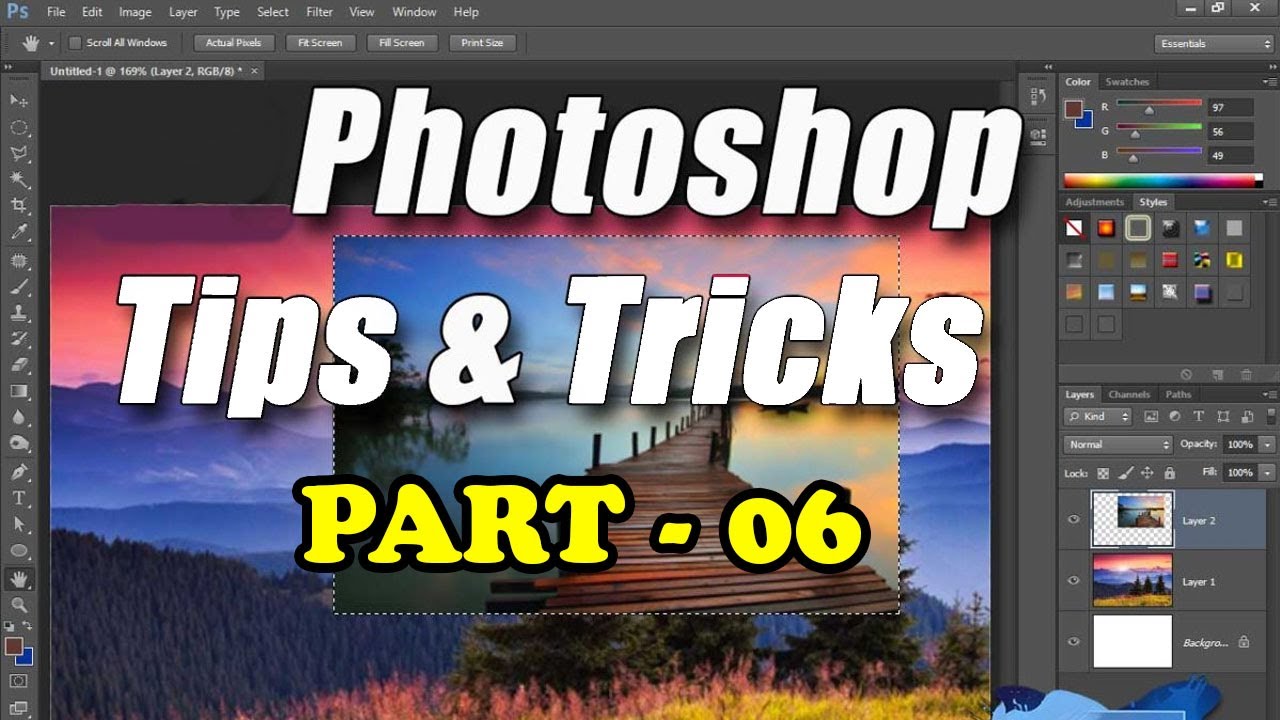Viewport: 1280px width, 720px height.
Task: Open the Color panel options menu
Action: (x=1270, y=82)
